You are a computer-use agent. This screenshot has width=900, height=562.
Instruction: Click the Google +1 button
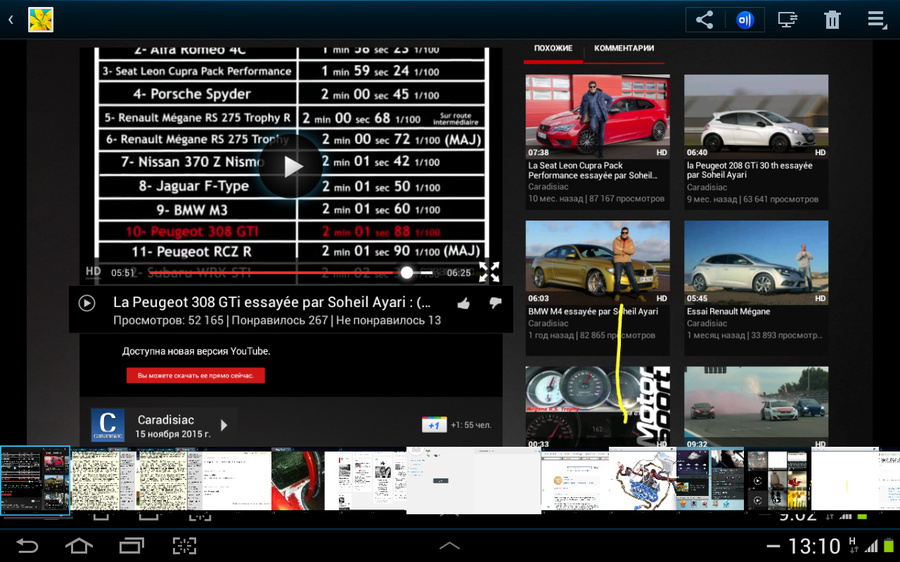point(434,425)
